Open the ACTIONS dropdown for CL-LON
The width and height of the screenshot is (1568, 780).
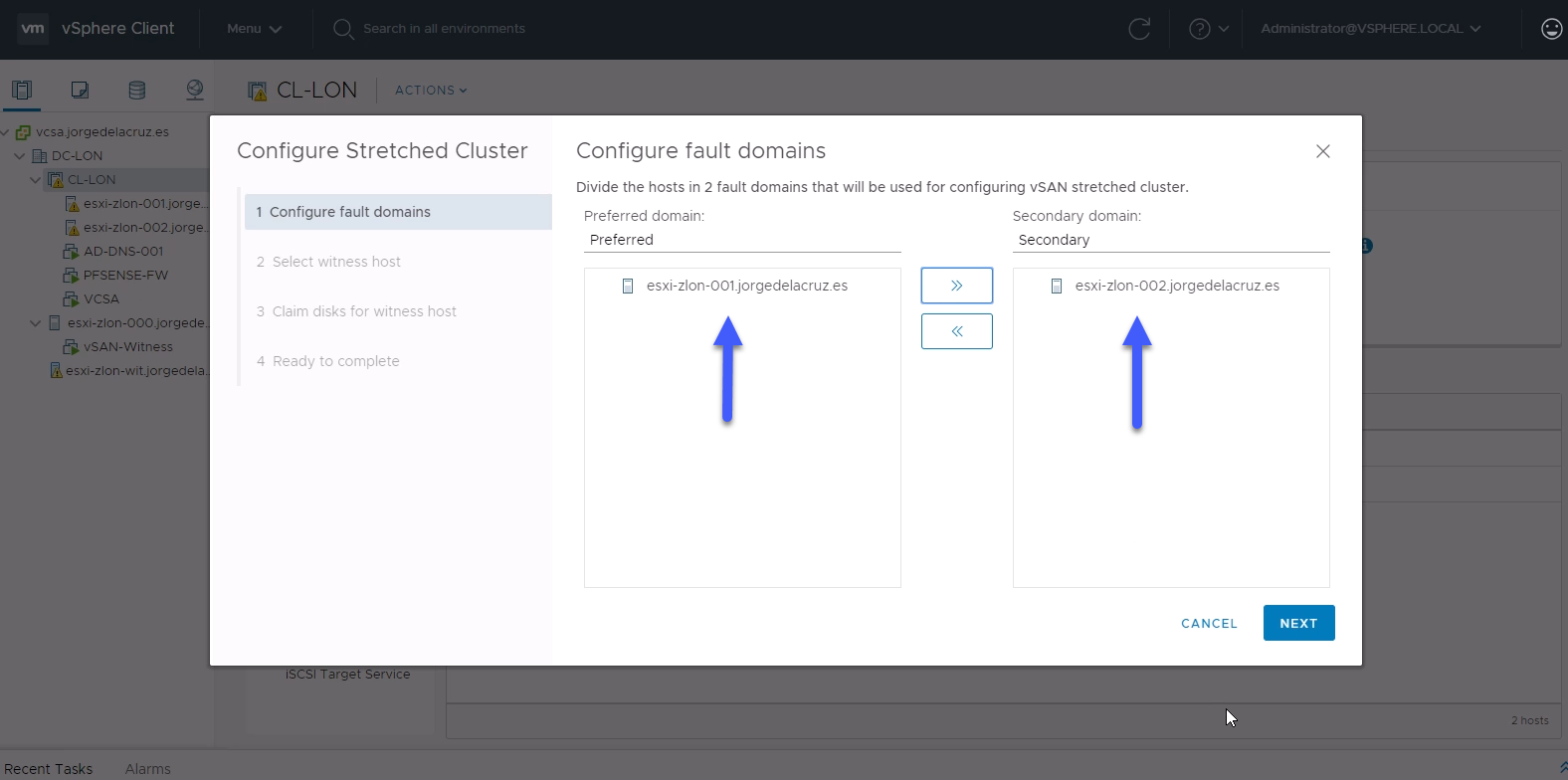coord(431,91)
